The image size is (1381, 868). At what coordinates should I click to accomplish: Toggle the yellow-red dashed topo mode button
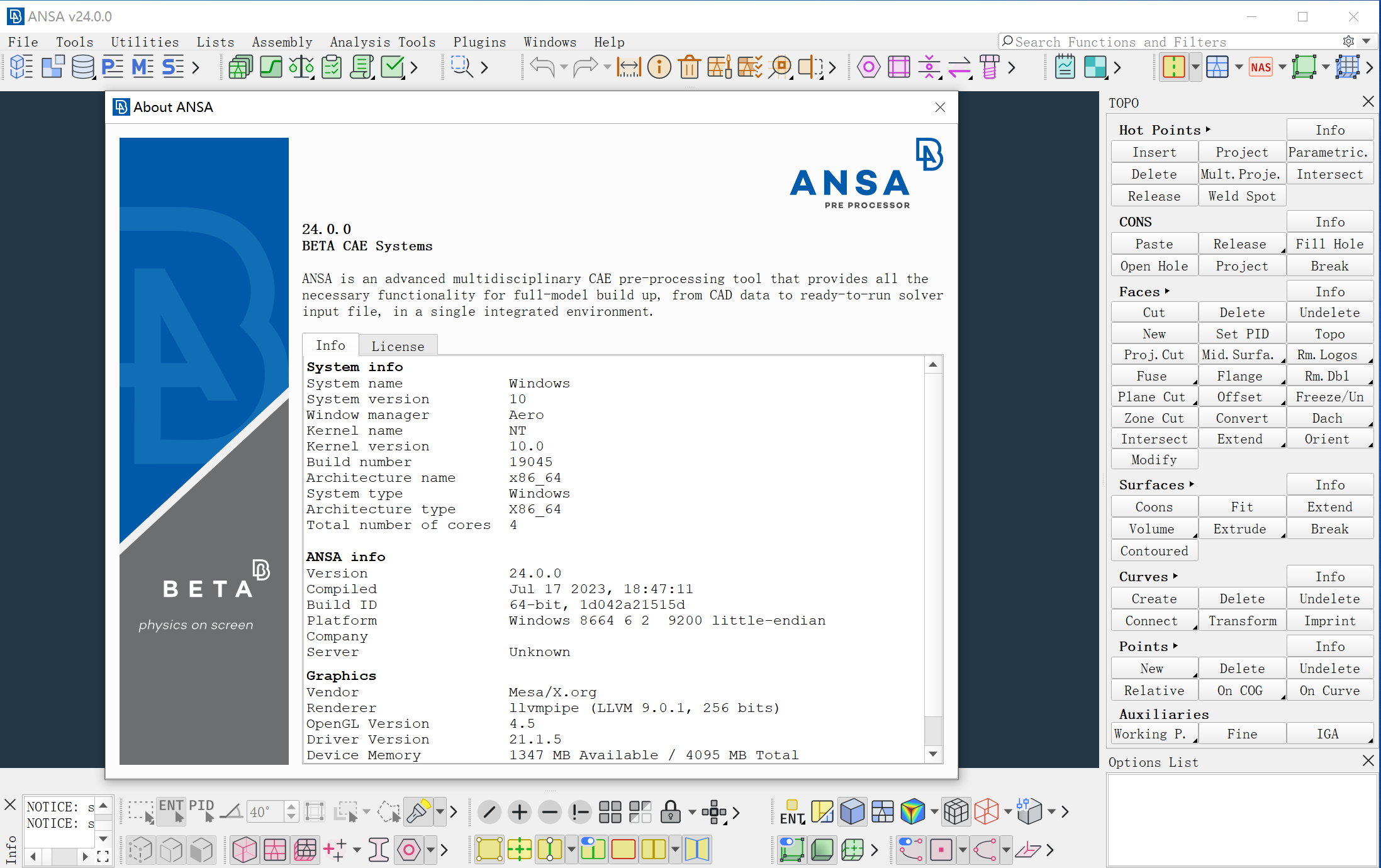(1174, 67)
